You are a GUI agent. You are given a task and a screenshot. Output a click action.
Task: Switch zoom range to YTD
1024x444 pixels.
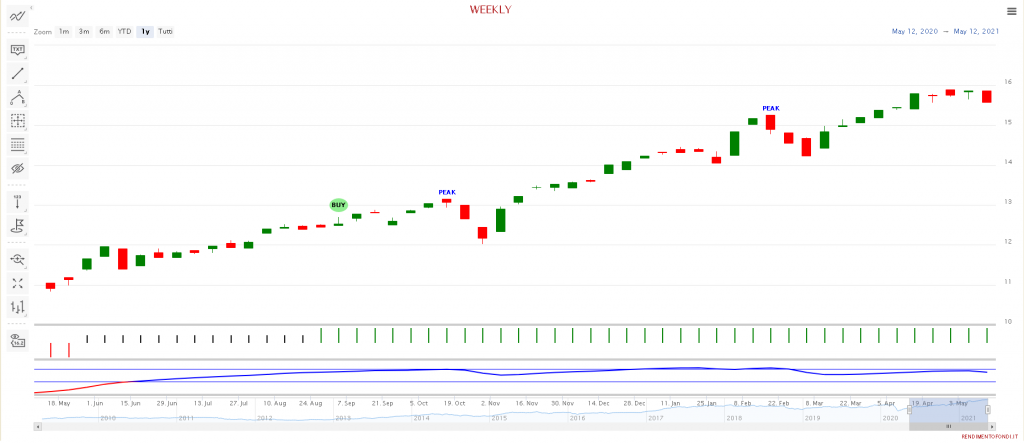tap(124, 32)
